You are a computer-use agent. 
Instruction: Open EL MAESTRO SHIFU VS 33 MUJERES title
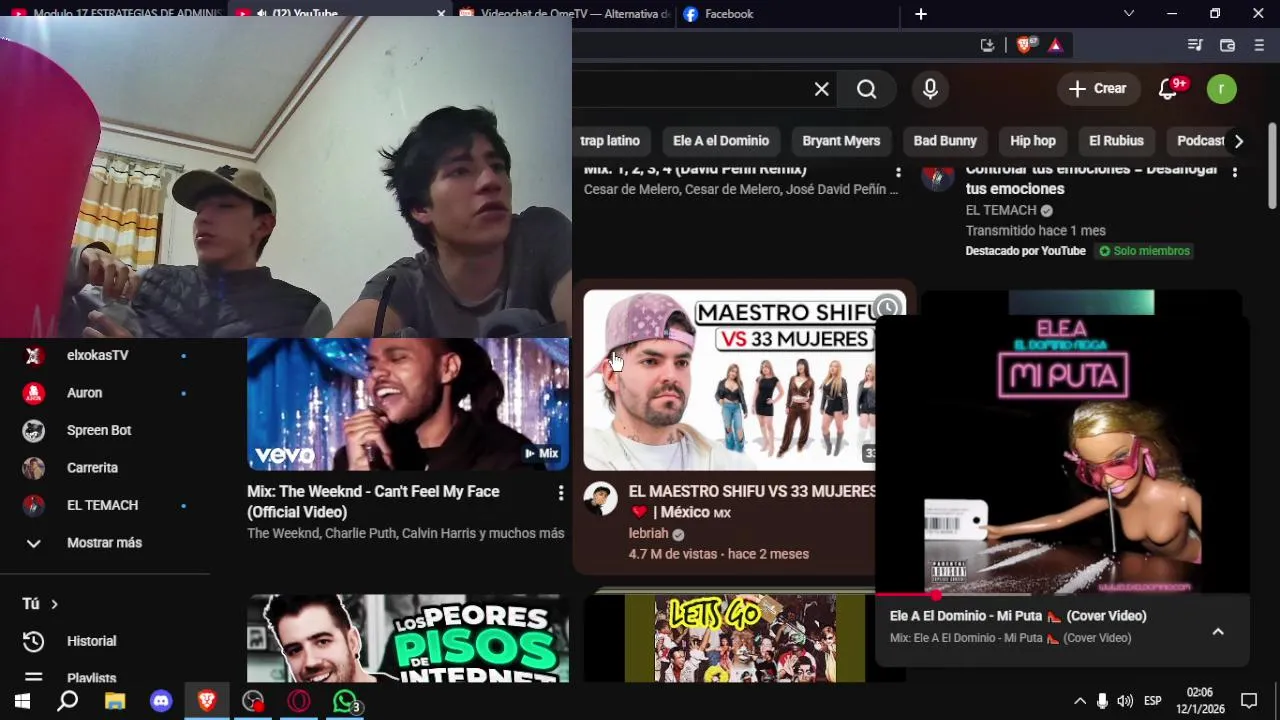pos(752,502)
